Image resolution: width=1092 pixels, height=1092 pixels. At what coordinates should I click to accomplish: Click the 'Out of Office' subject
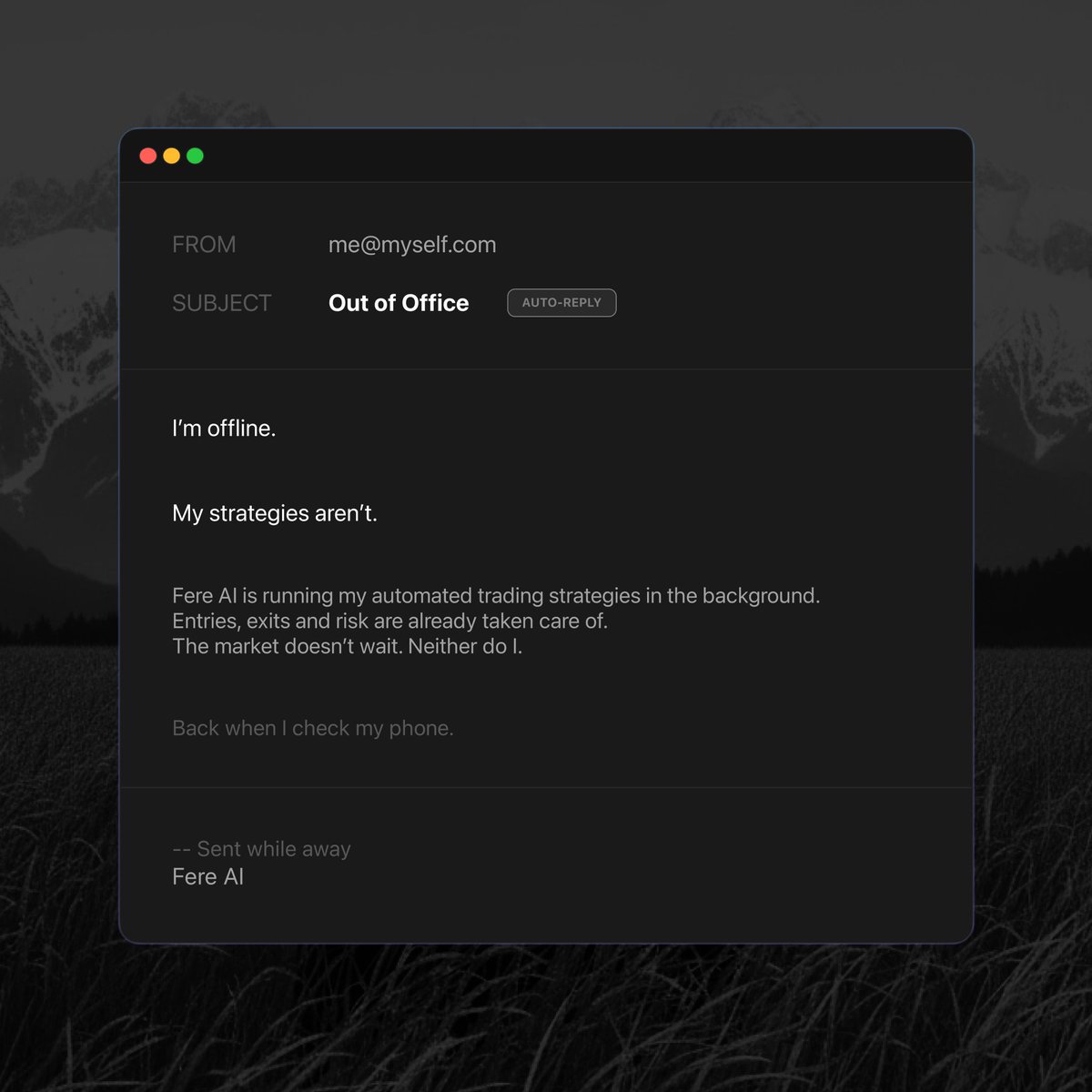[x=399, y=303]
